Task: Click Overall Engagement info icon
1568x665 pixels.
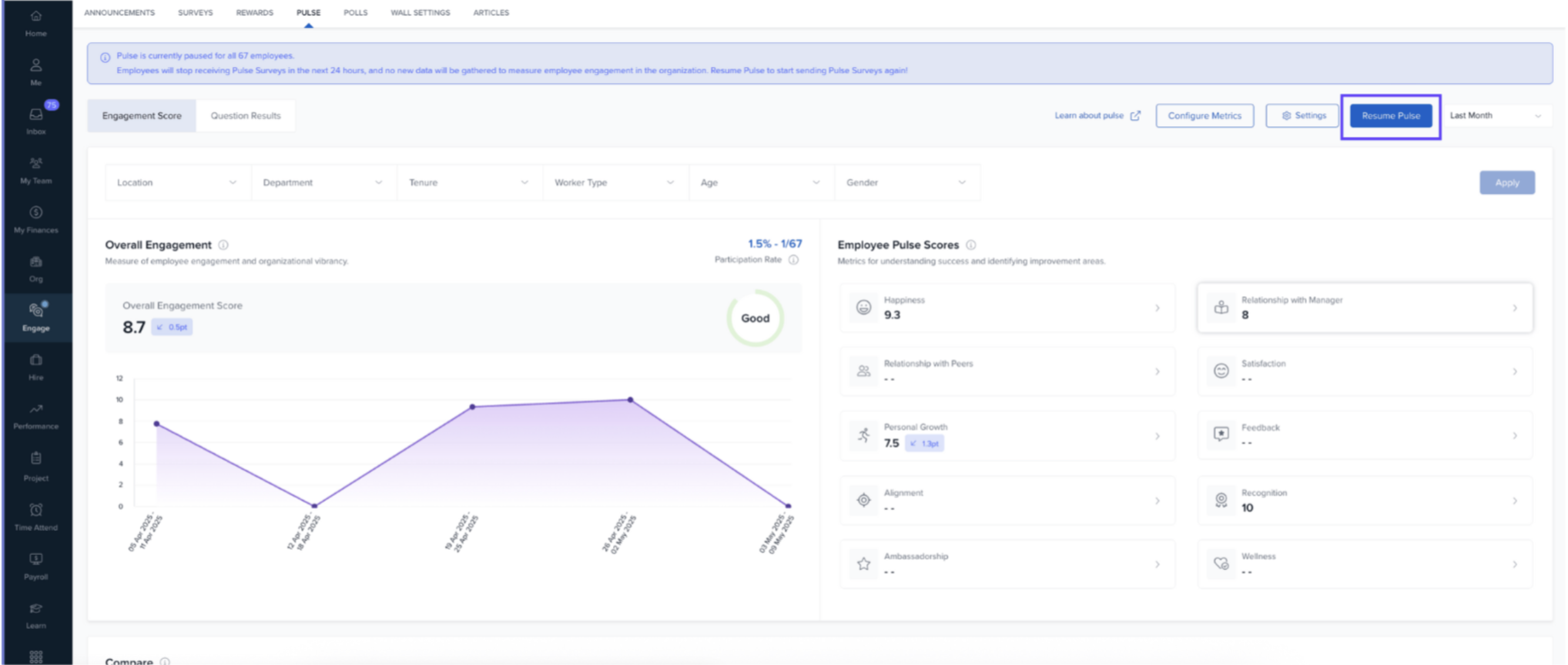Action: 223,245
